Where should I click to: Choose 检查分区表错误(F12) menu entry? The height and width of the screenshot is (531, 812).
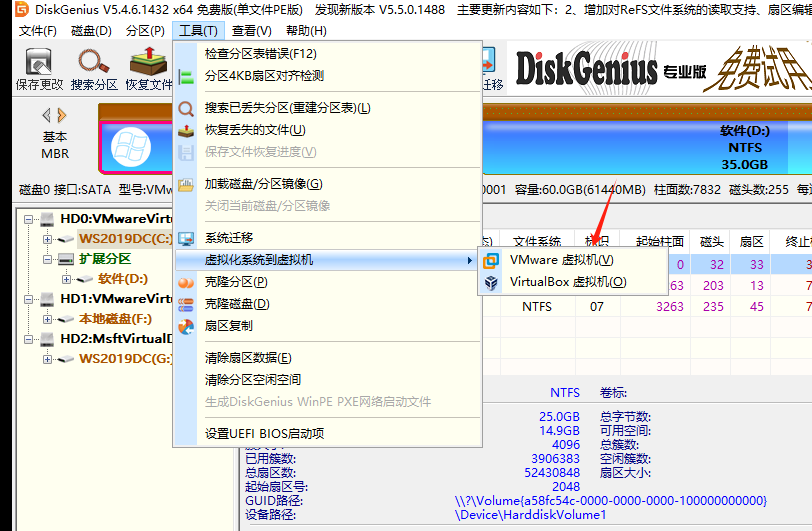point(328,54)
